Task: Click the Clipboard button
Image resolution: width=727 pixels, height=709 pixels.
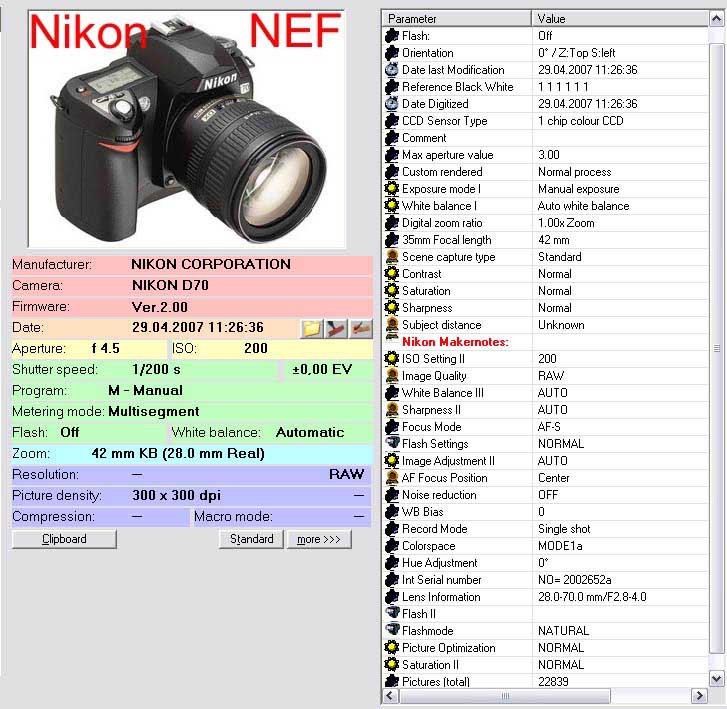Action: tap(64, 539)
